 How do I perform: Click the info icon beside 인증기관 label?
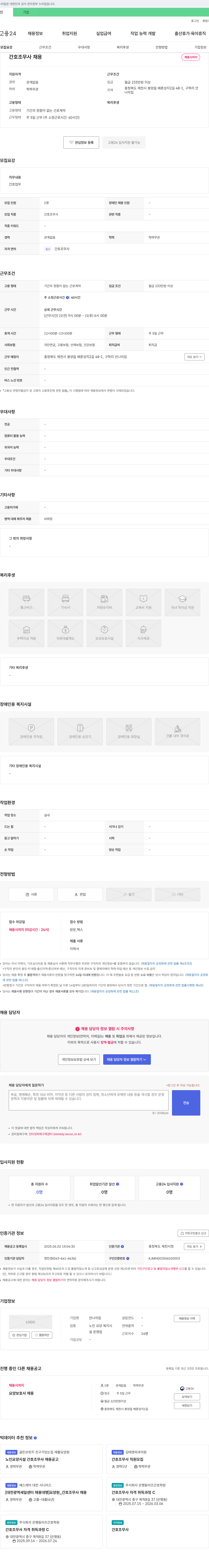[x=123, y=1247]
